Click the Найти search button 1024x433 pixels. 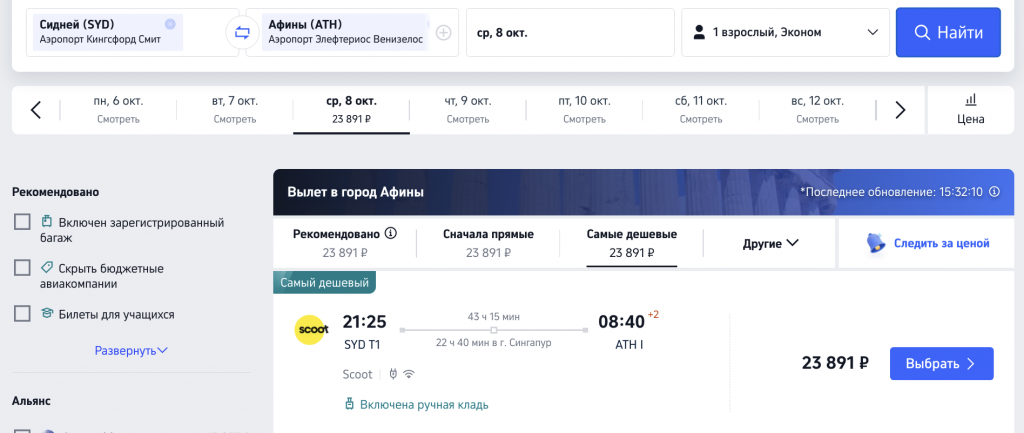pyautogui.click(x=948, y=33)
